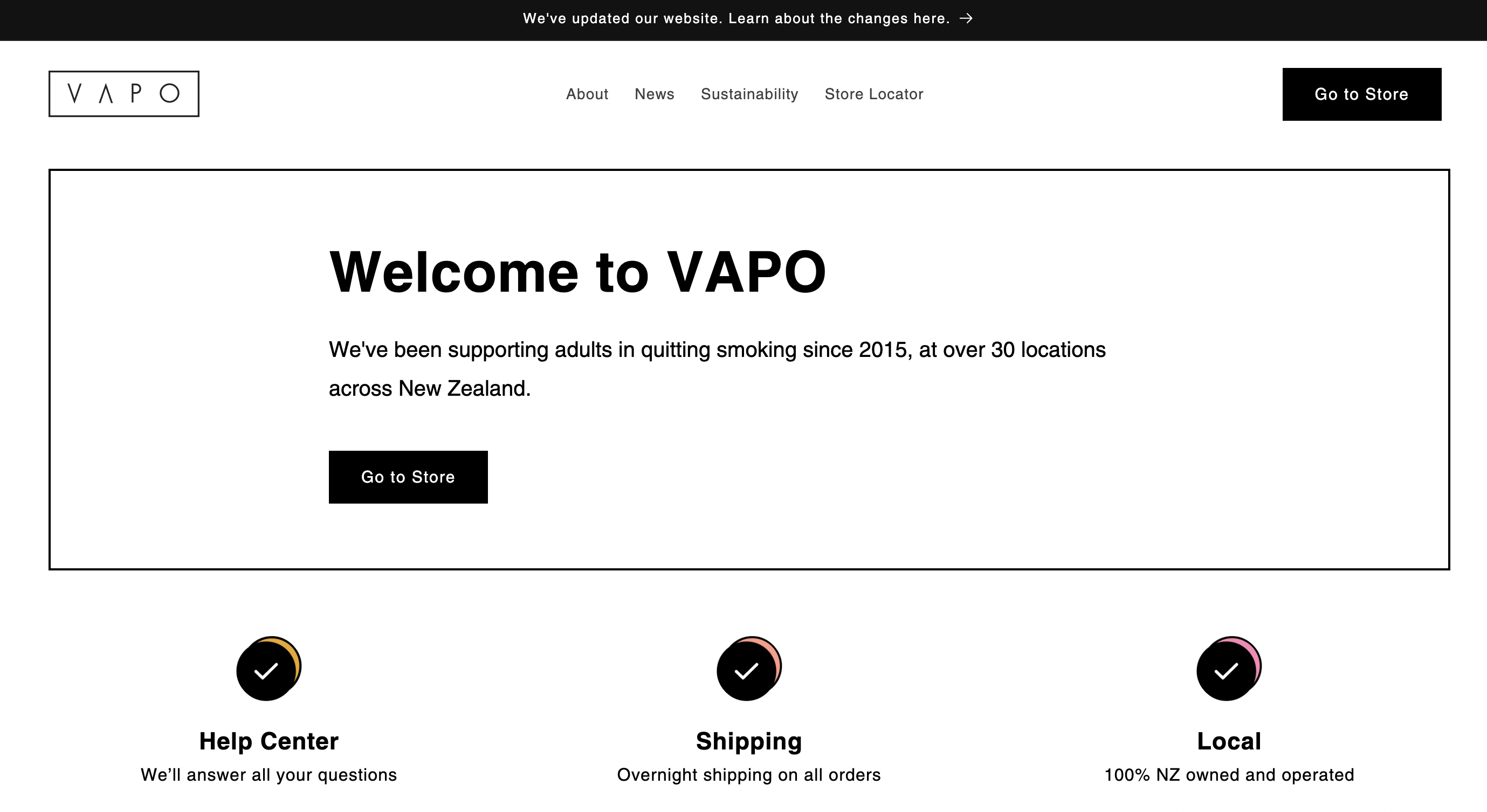Open the About page from the navigation
This screenshot has height=812, width=1487.
pyautogui.click(x=587, y=94)
